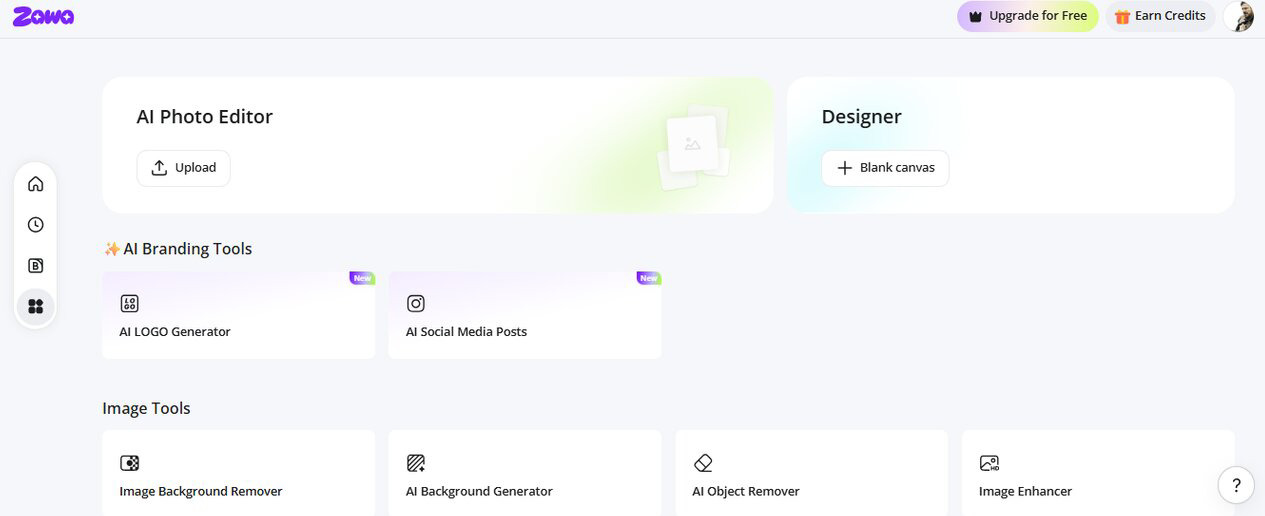The width and height of the screenshot is (1265, 516).
Task: Click the Image Enhancer icon
Action: (989, 463)
